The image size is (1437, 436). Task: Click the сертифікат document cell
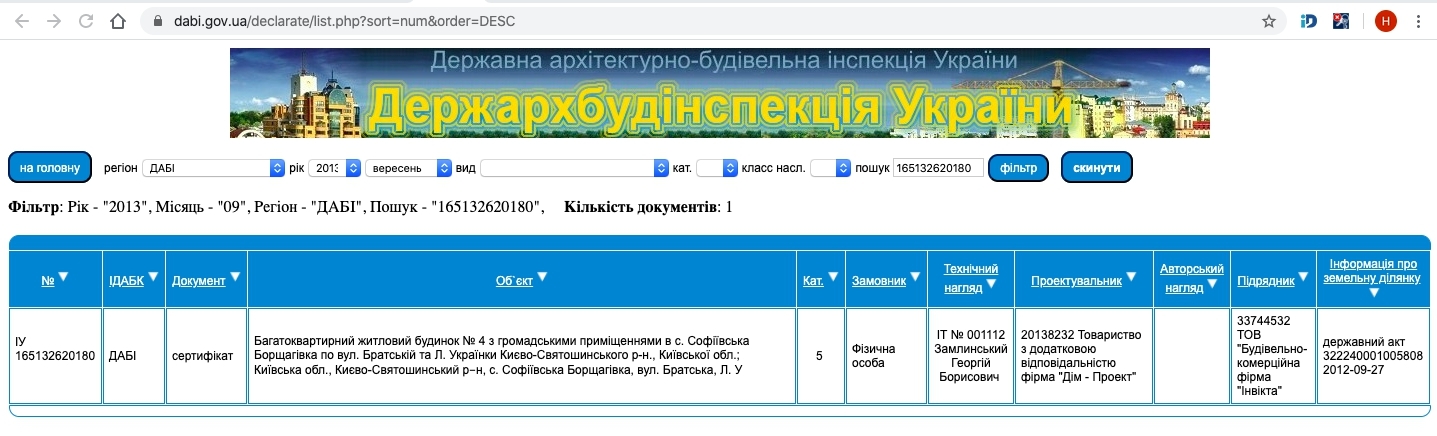click(x=206, y=356)
